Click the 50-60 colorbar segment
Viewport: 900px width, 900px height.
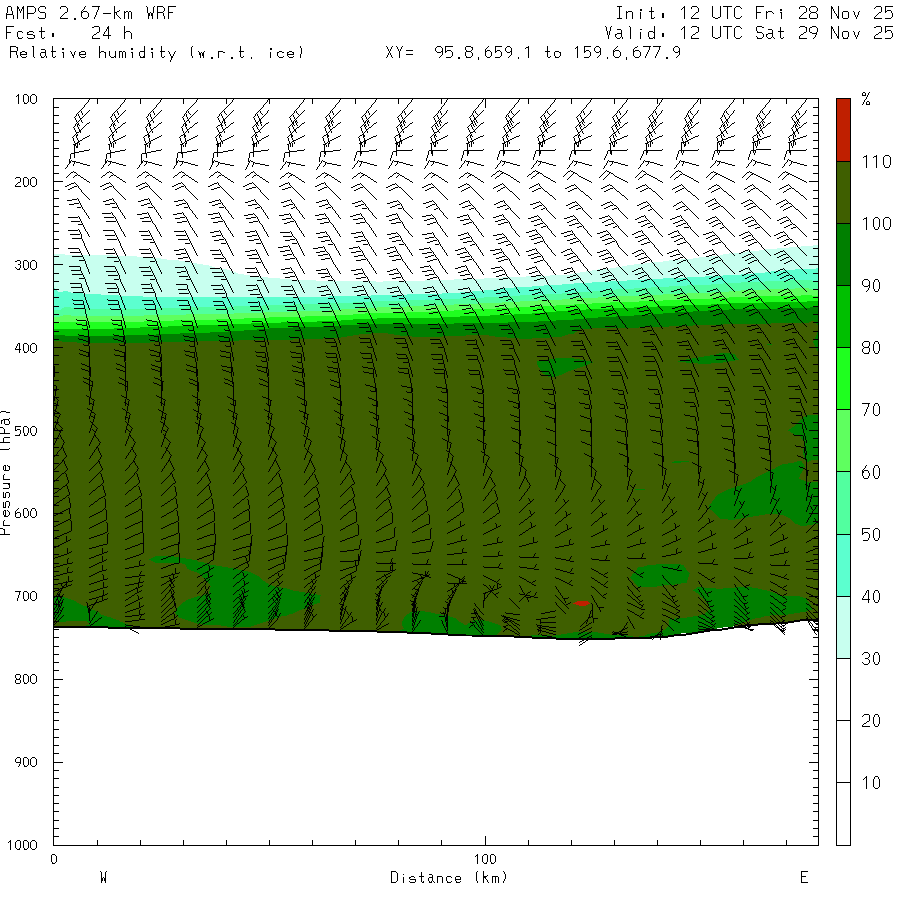tap(843, 503)
